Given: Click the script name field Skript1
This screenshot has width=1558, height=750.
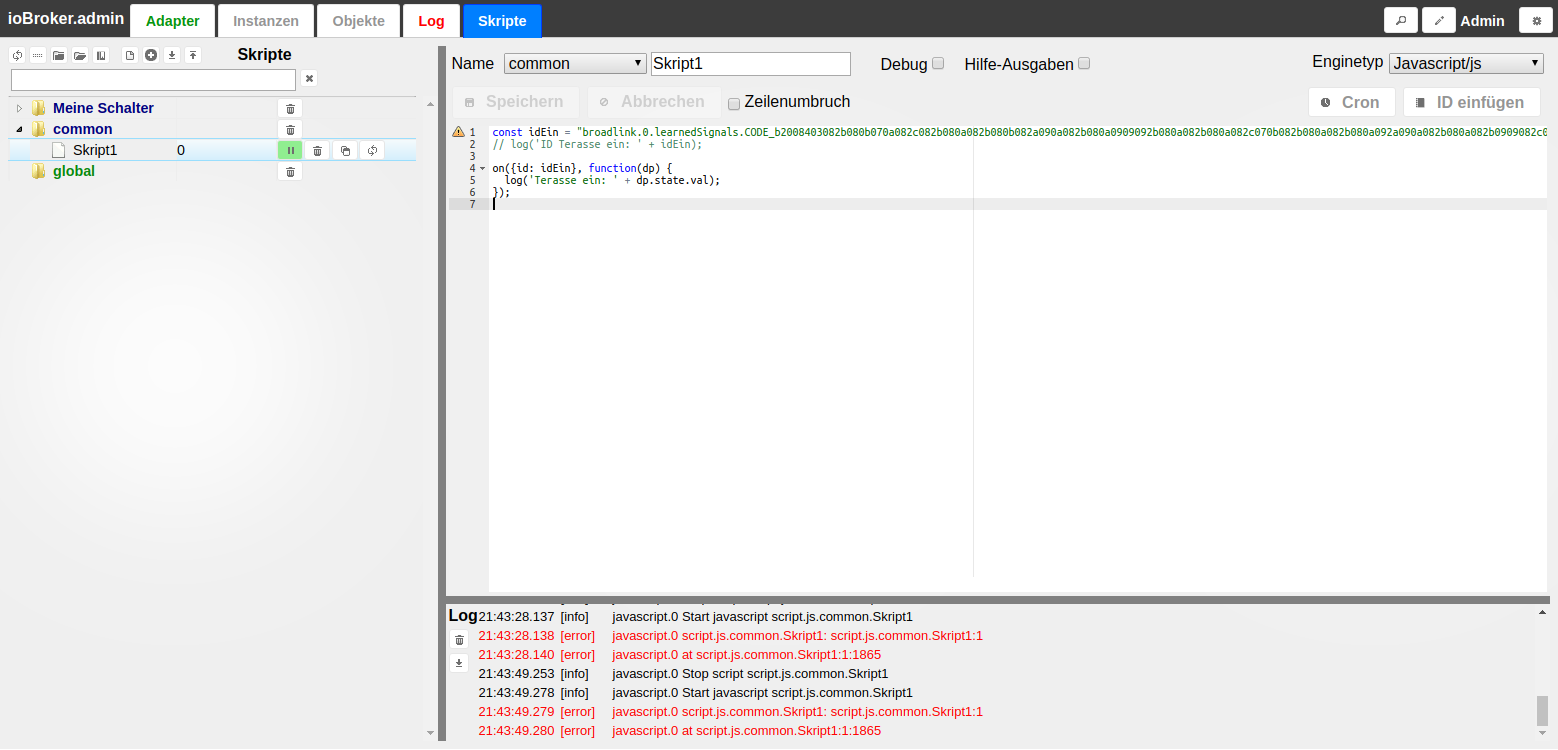Looking at the screenshot, I should [x=751, y=64].
